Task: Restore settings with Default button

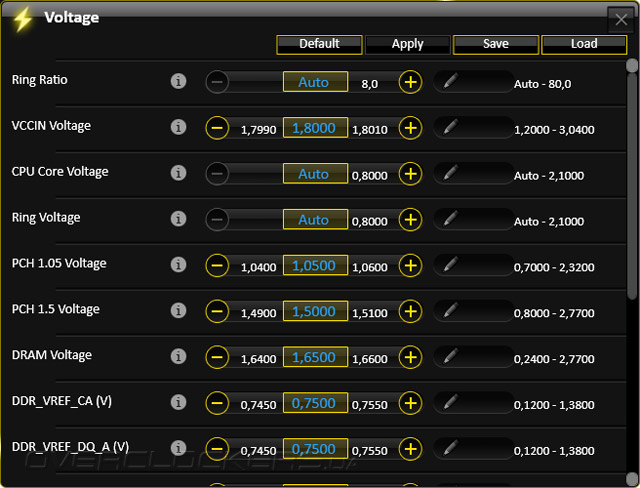Action: pyautogui.click(x=319, y=44)
